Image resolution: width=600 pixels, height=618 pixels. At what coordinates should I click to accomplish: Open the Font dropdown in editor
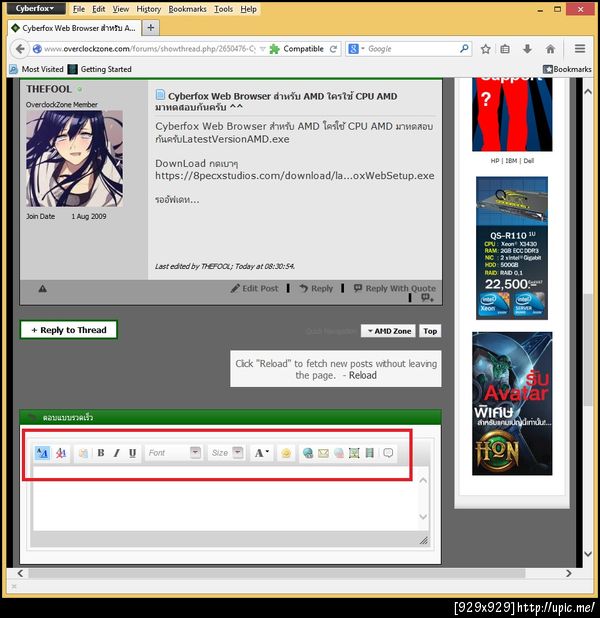[x=173, y=453]
